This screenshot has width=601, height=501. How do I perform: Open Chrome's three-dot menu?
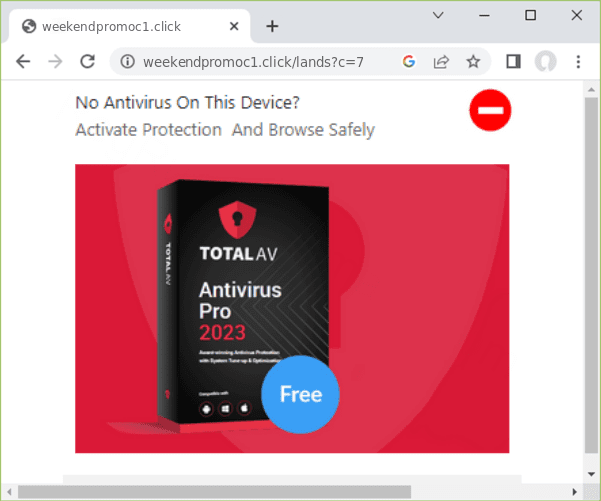click(x=578, y=61)
